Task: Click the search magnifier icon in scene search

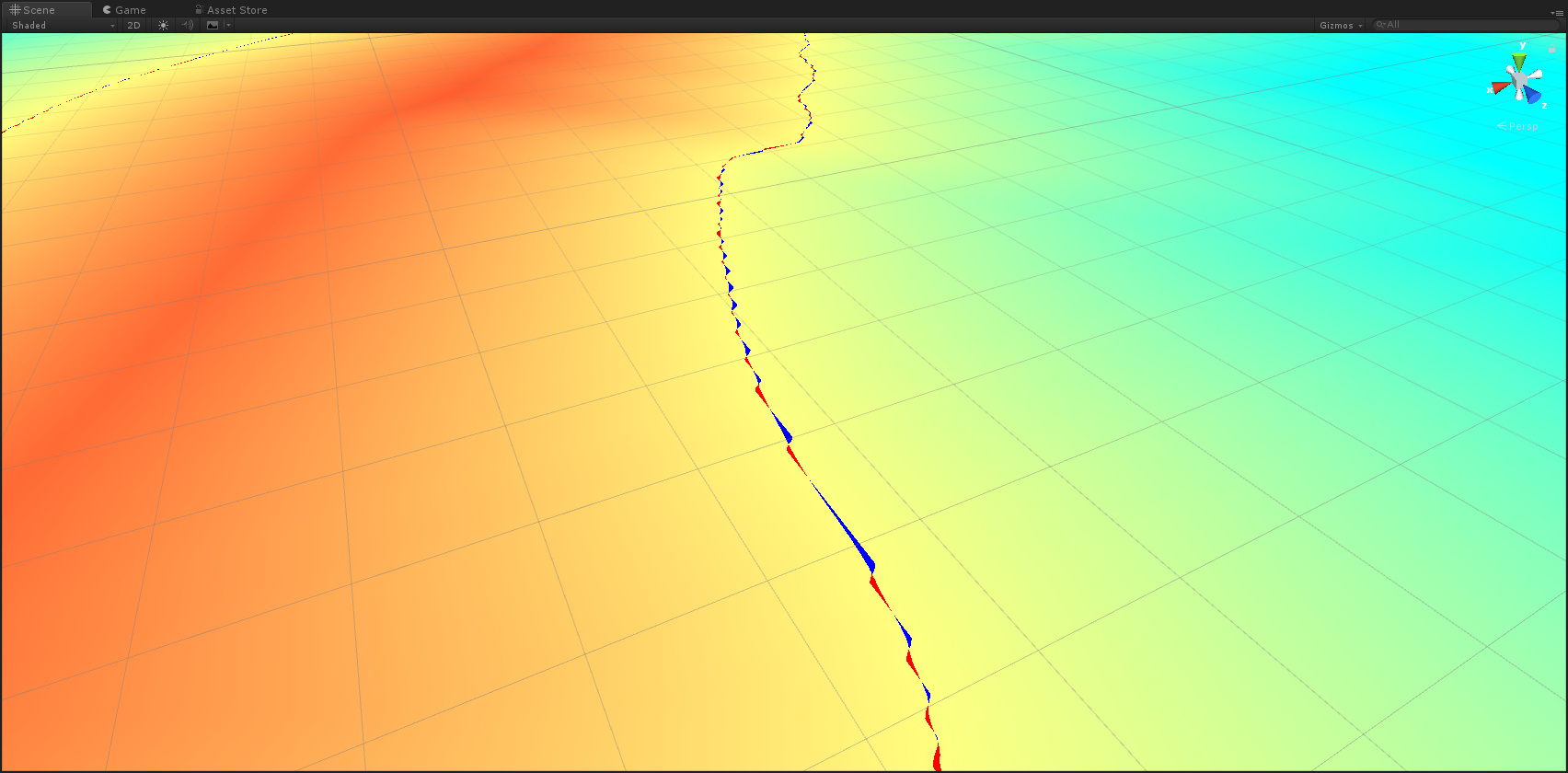Action: pos(1380,26)
